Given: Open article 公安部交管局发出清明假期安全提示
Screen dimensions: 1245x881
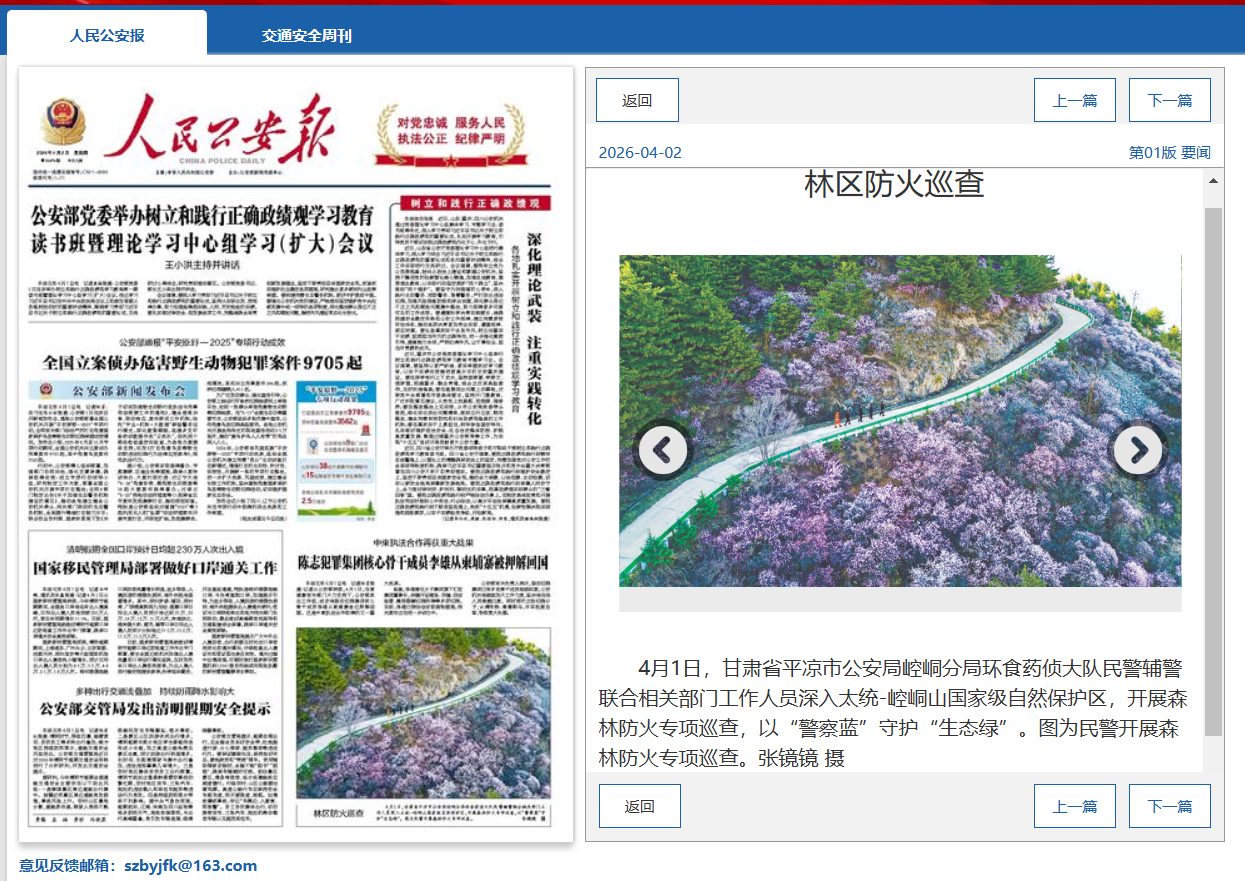Looking at the screenshot, I should click(x=155, y=709).
